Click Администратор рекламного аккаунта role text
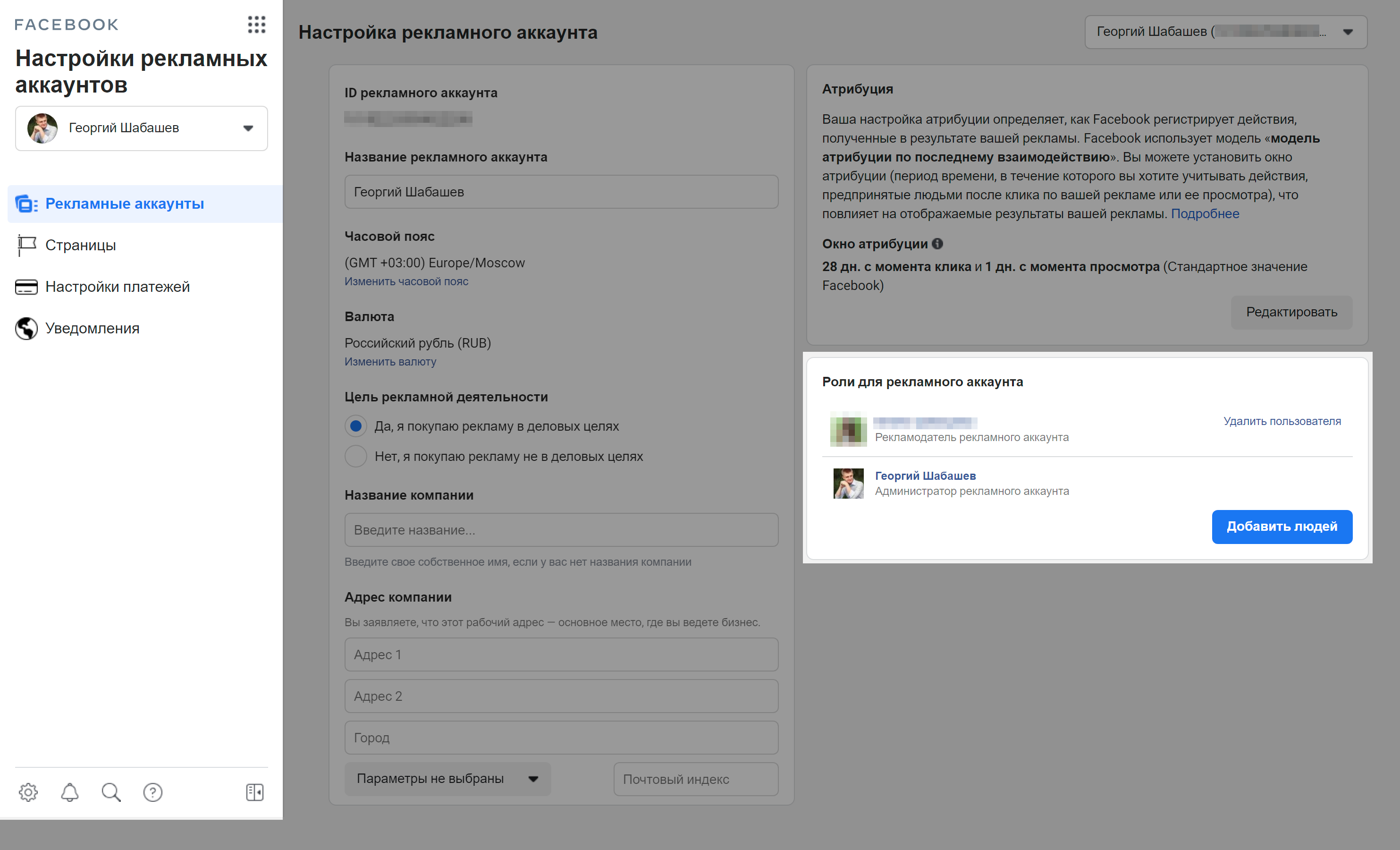The height and width of the screenshot is (850, 1400). (971, 491)
